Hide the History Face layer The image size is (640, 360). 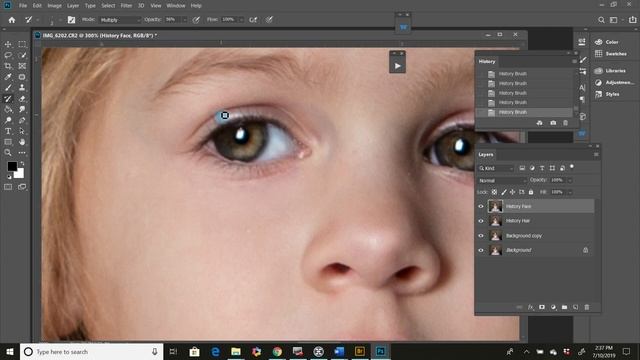481,207
